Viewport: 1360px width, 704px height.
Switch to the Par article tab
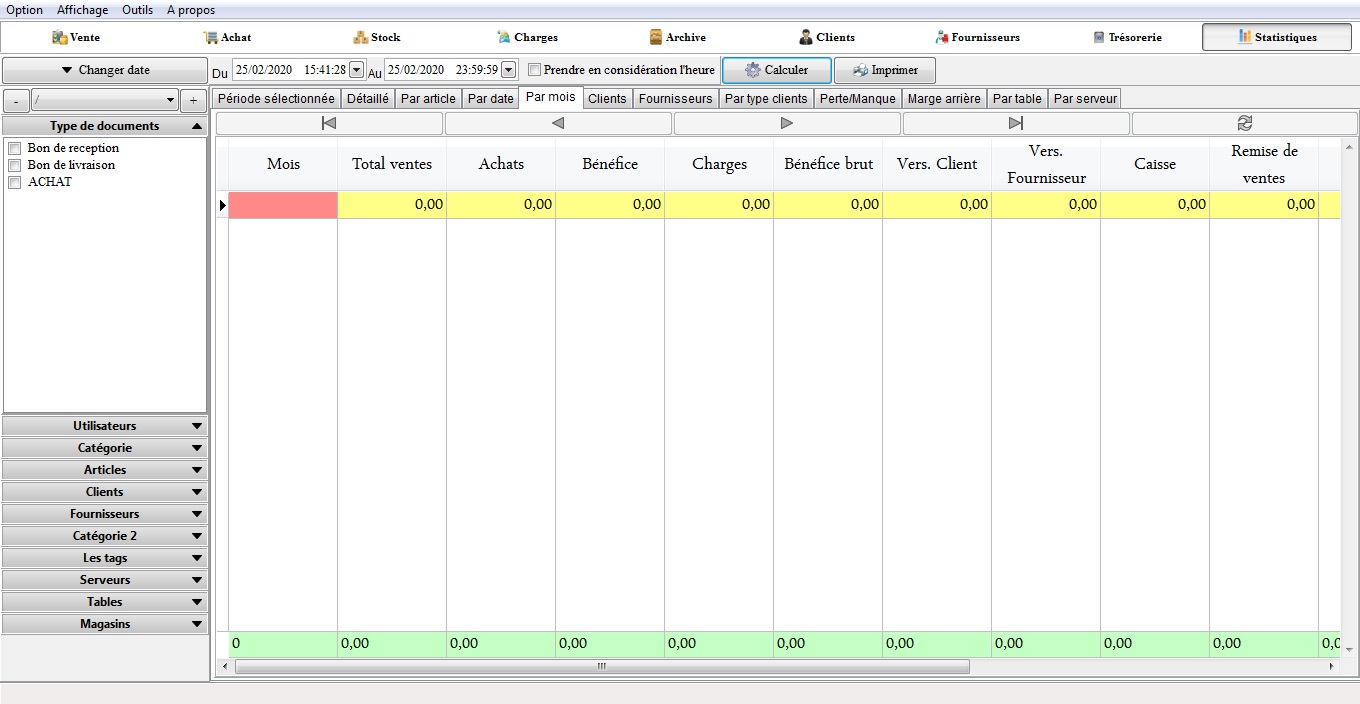click(428, 99)
